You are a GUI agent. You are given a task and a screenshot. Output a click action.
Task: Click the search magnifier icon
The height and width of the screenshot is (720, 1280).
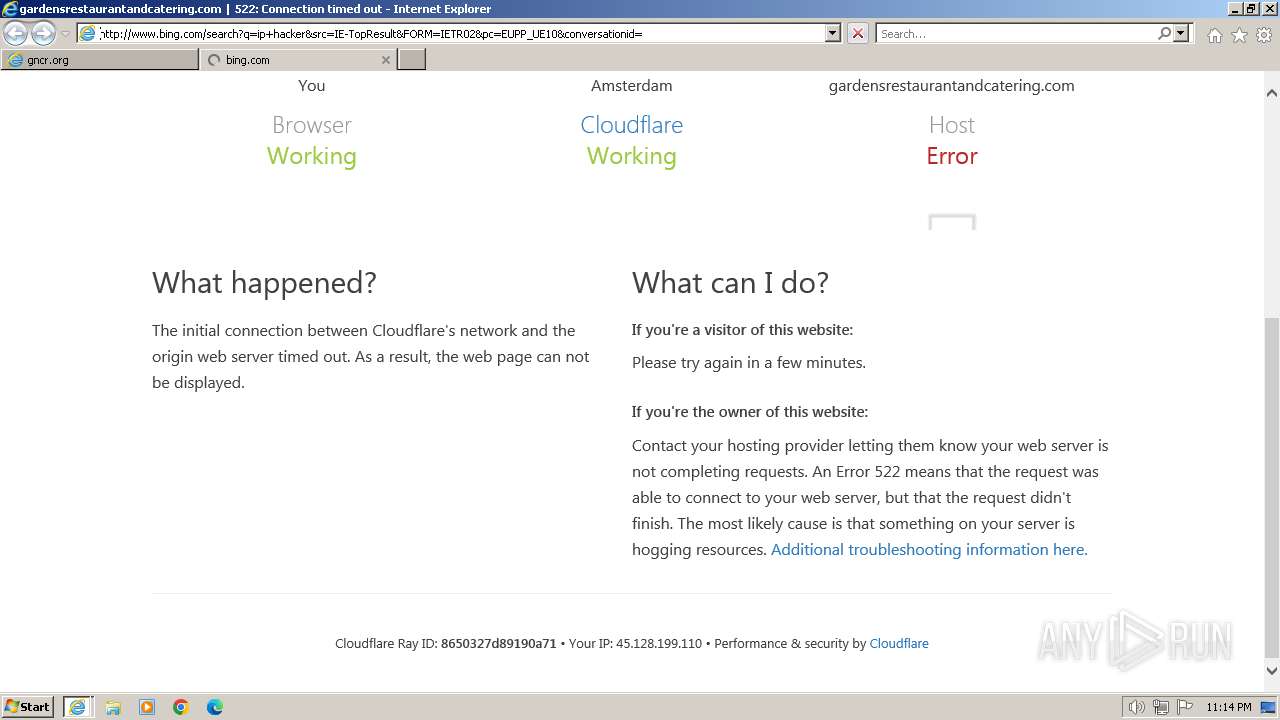point(1164,33)
